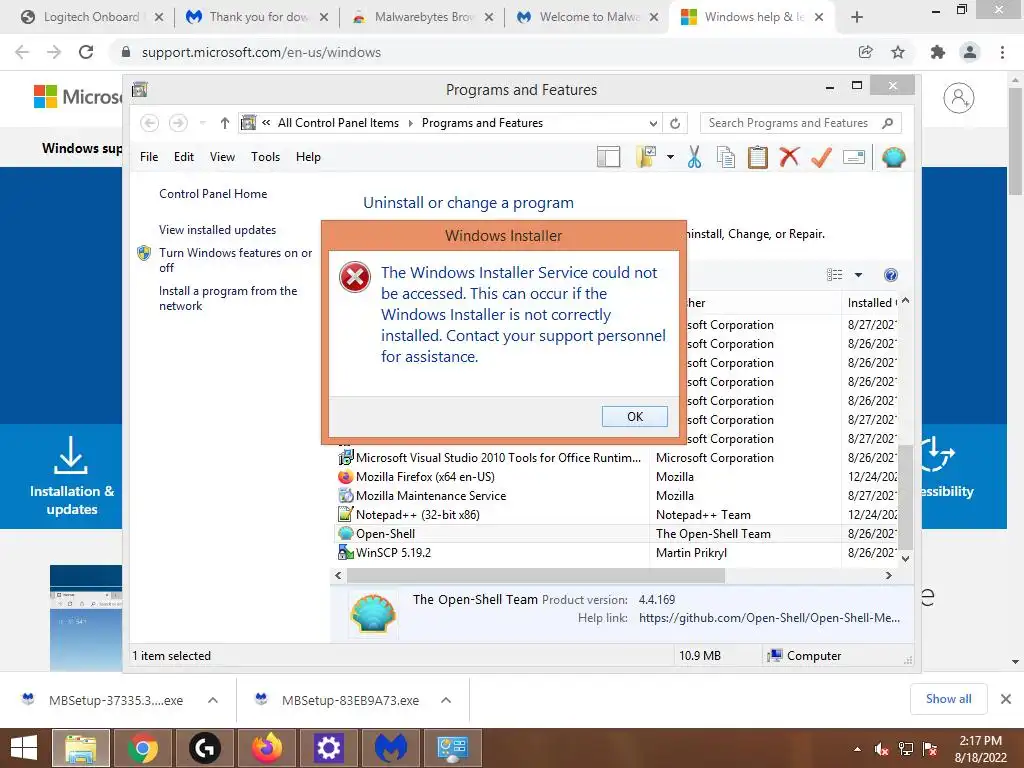Reload the Chrome page
This screenshot has height=768, width=1024.
(86, 52)
